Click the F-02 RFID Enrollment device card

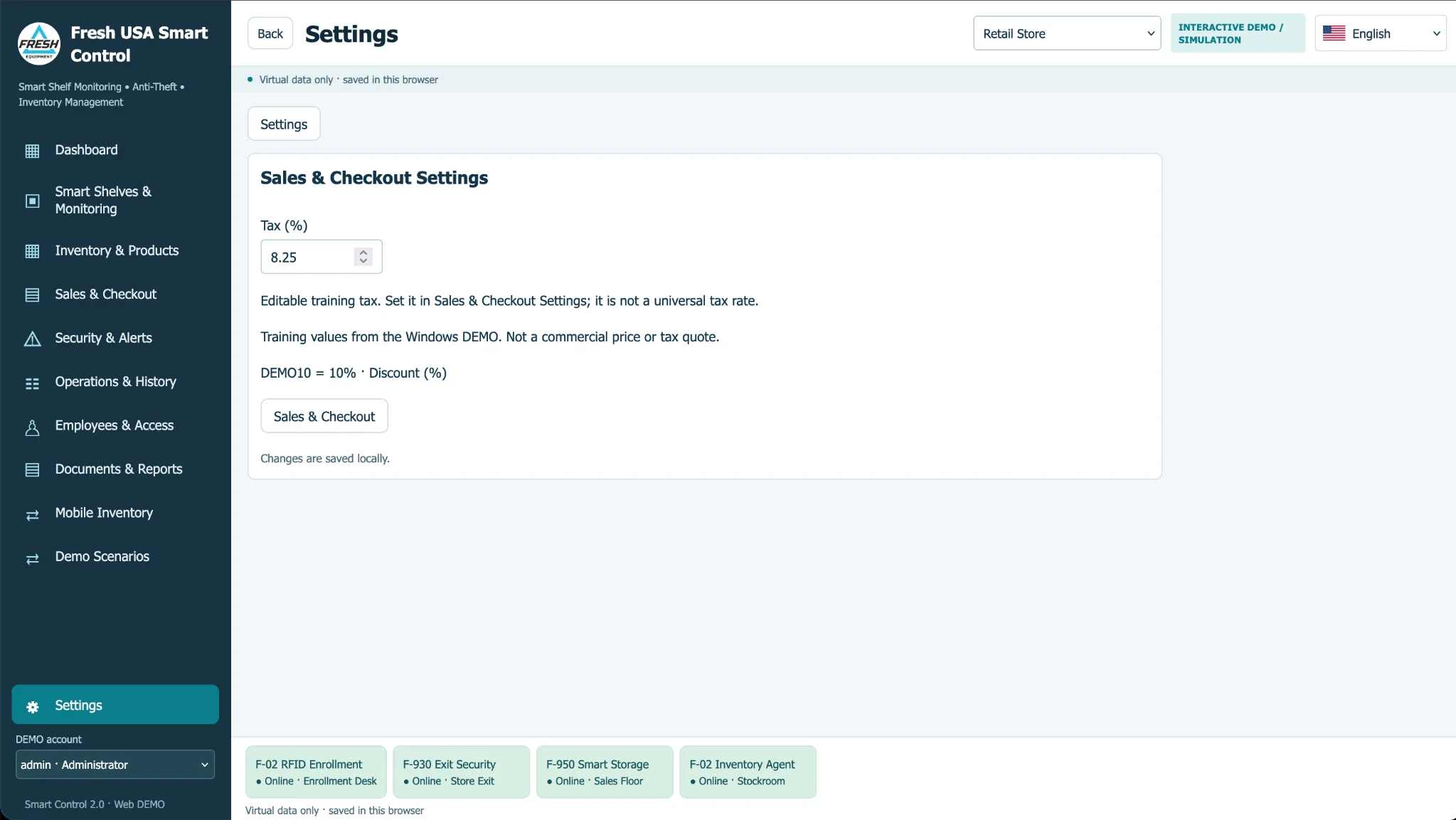click(x=316, y=772)
